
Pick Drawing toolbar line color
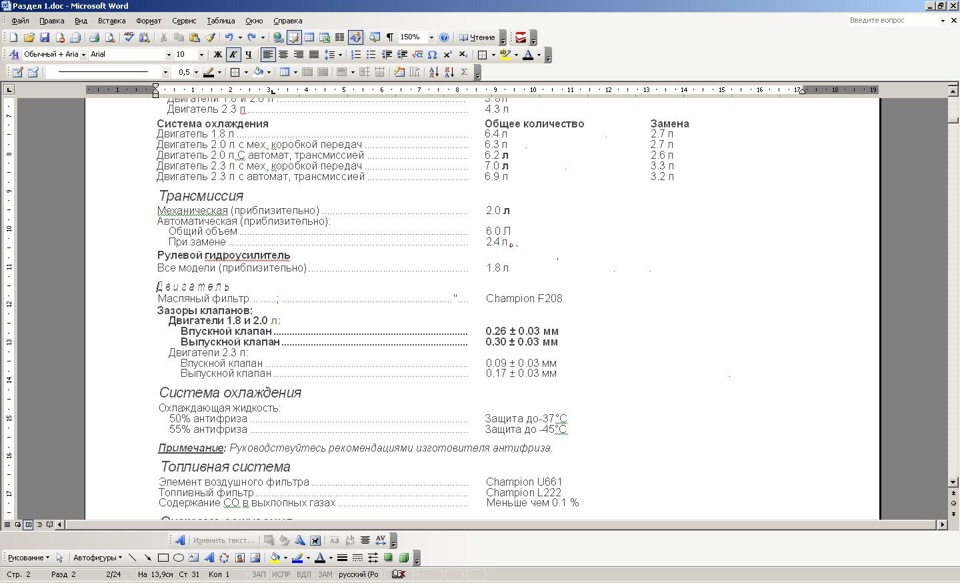[x=298, y=558]
